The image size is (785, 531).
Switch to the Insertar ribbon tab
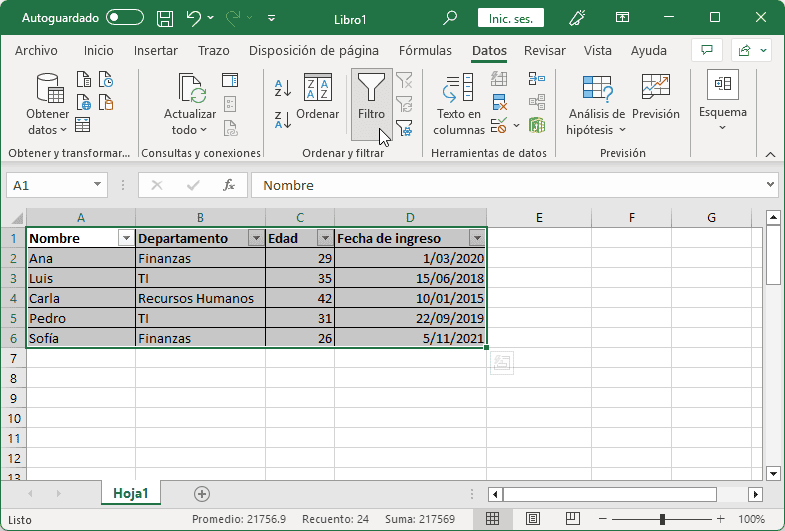(x=156, y=51)
